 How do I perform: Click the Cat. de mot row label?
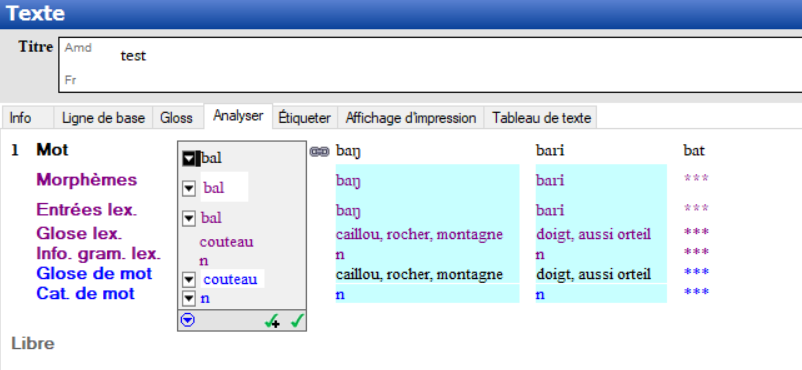pyautogui.click(x=85, y=293)
